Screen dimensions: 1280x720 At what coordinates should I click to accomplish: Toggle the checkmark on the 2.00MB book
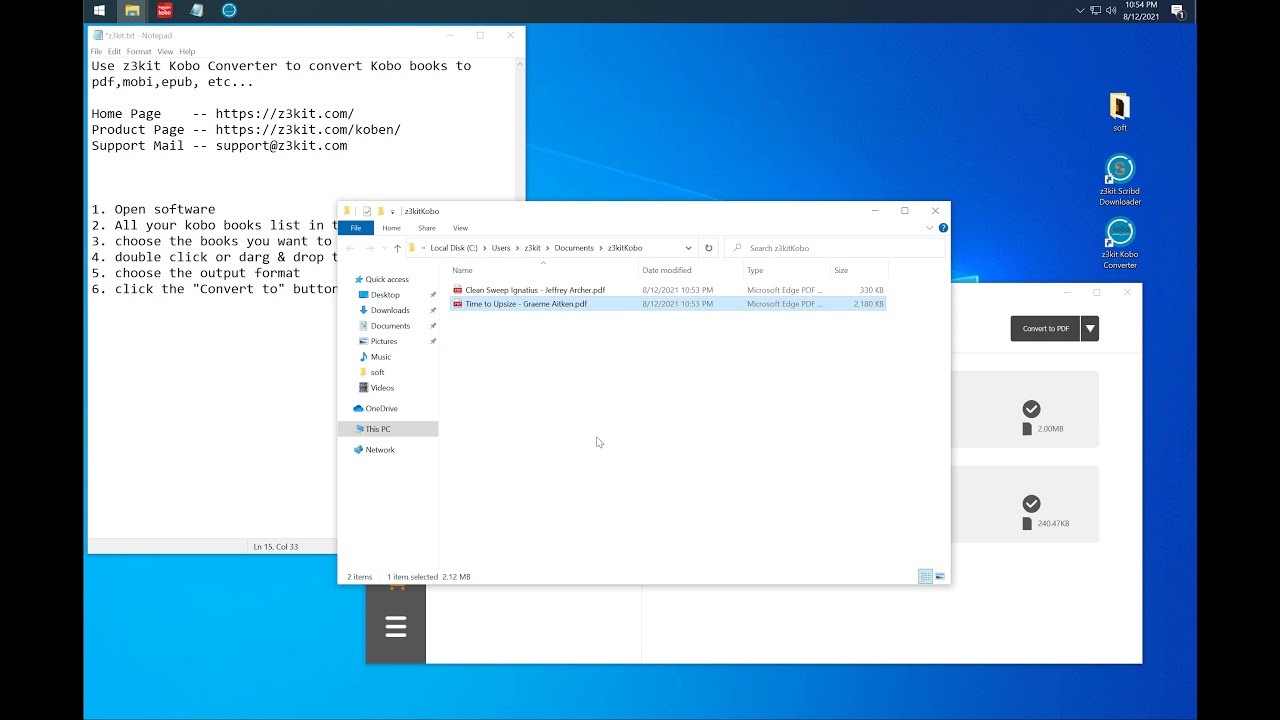point(1031,409)
